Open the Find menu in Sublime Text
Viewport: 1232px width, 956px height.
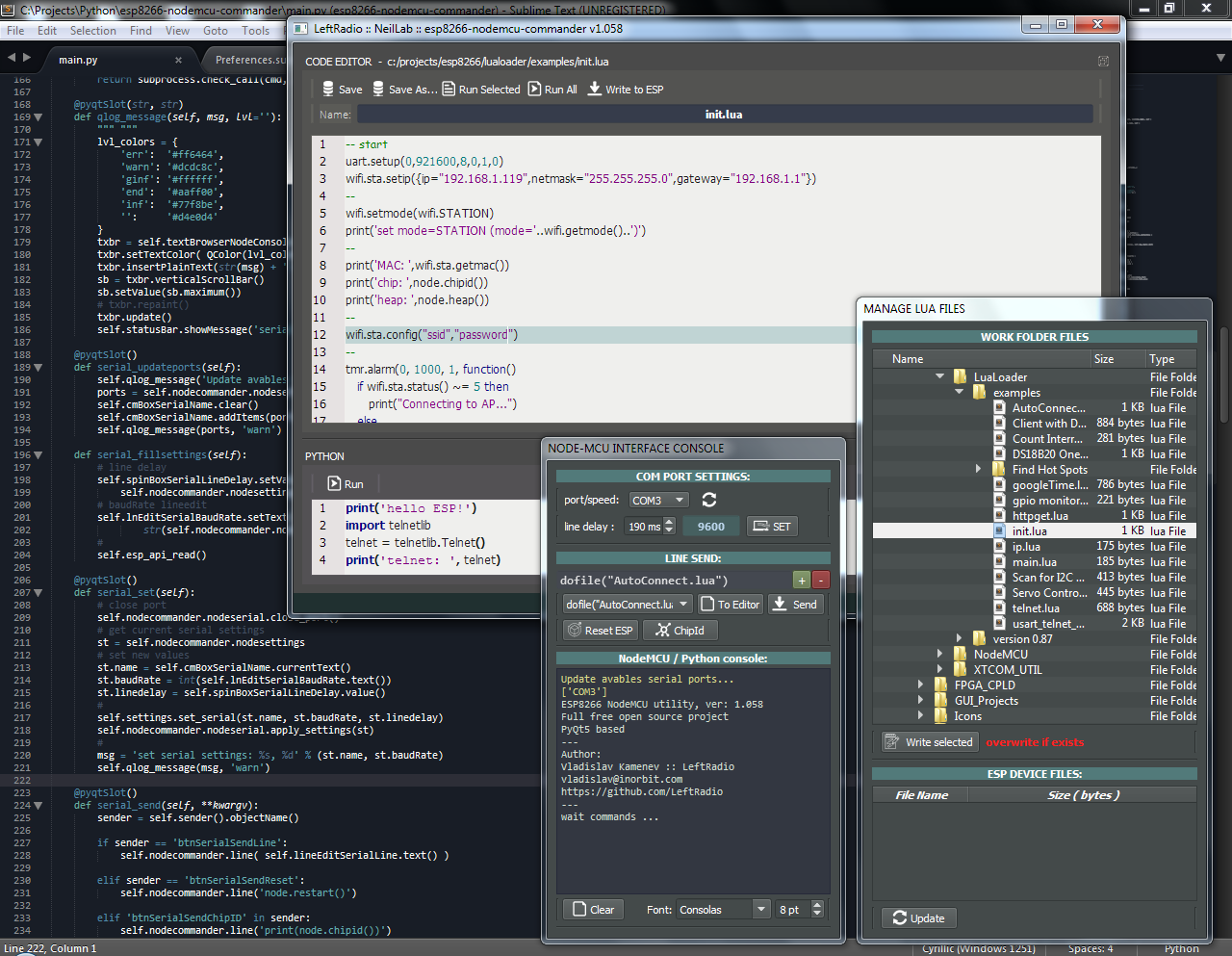click(x=141, y=31)
